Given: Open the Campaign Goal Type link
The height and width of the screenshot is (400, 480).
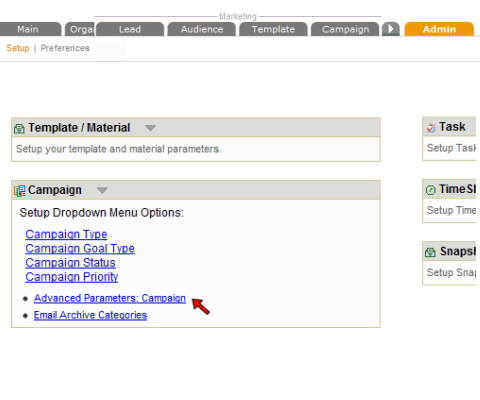Looking at the screenshot, I should click(80, 249).
